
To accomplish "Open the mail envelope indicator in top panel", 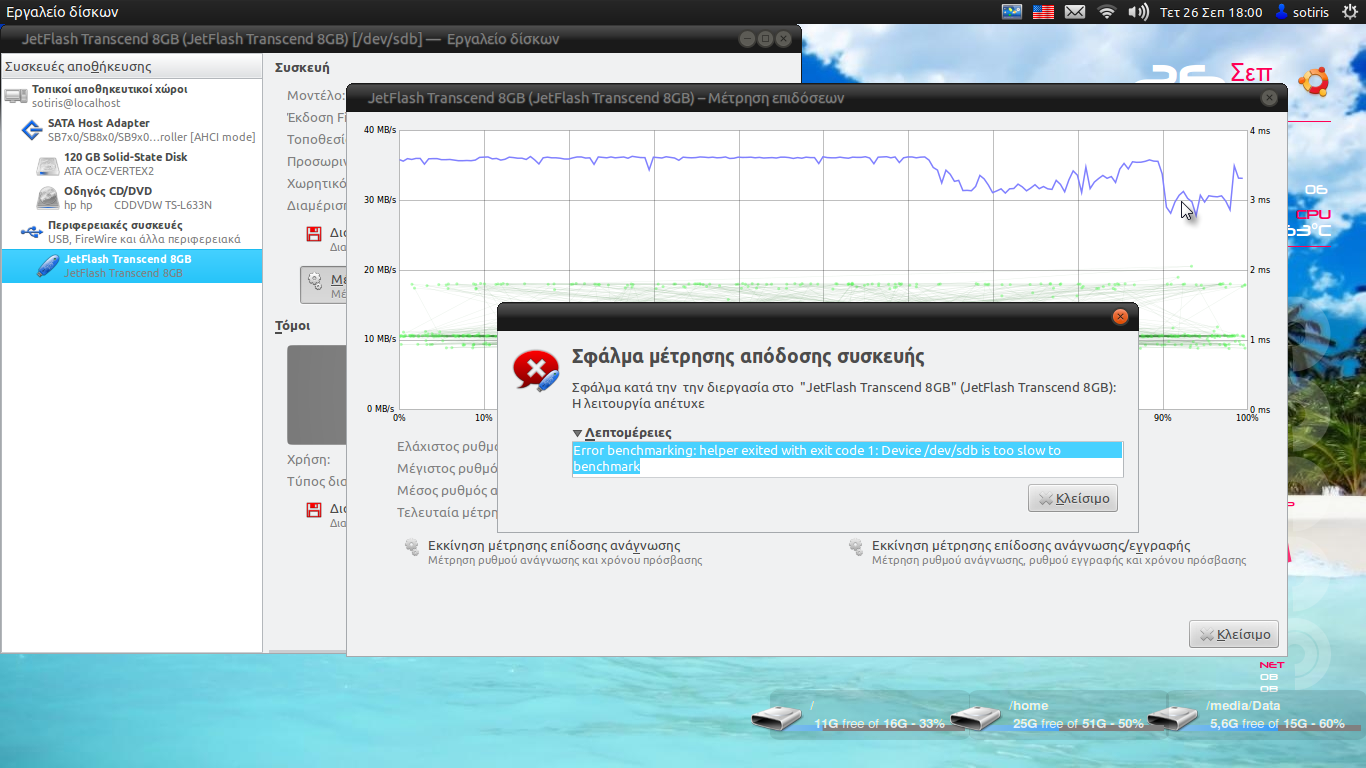I will [x=1075, y=12].
